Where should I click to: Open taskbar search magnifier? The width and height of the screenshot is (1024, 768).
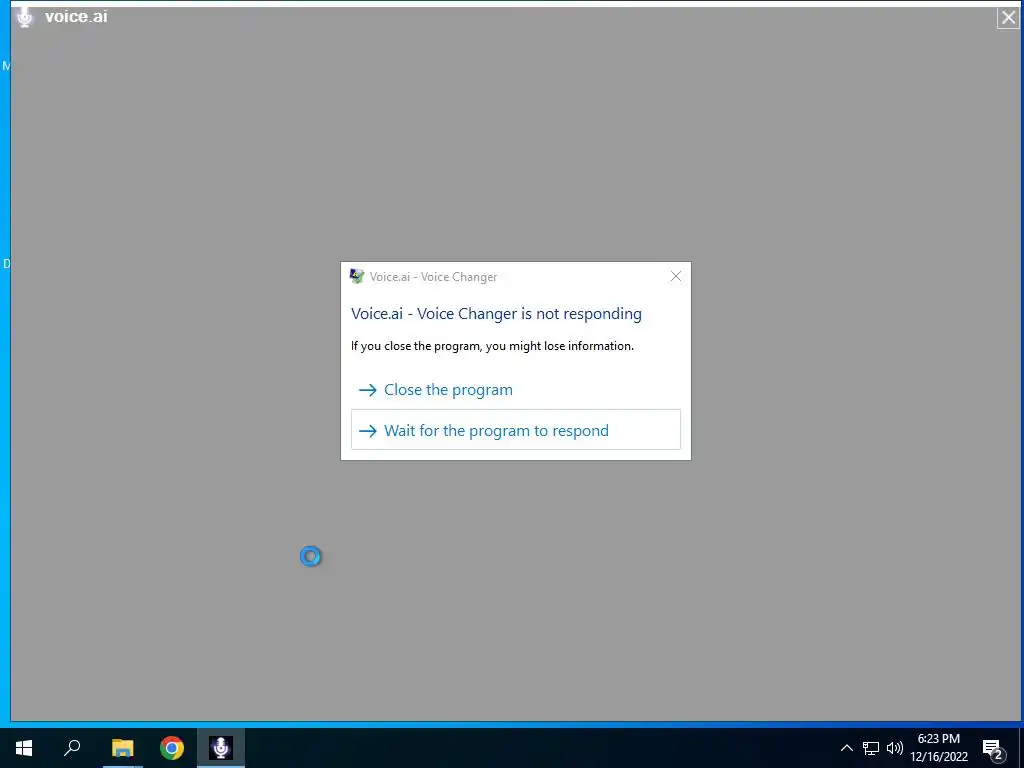click(72, 748)
